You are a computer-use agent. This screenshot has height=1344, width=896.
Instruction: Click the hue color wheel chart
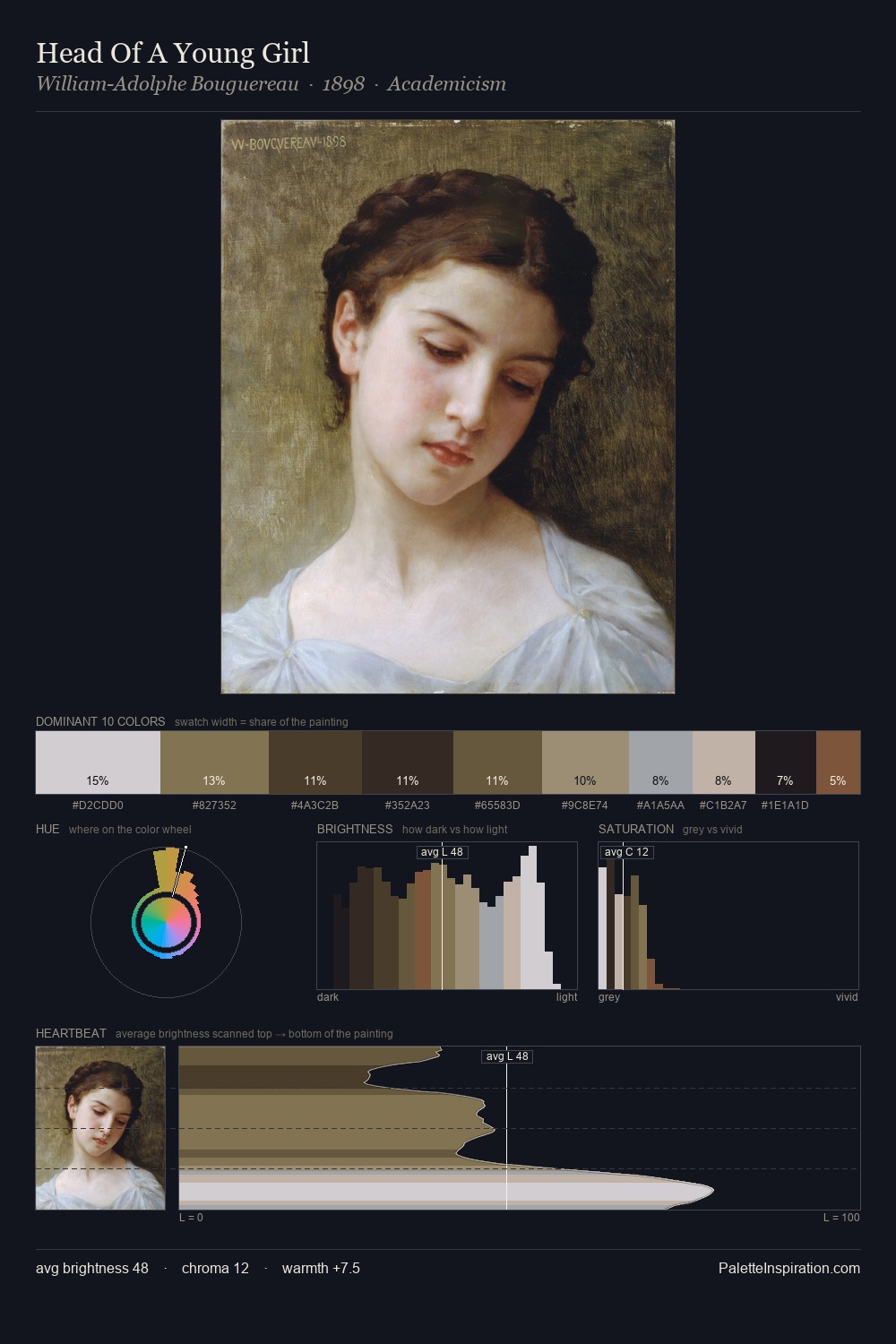[x=166, y=922]
